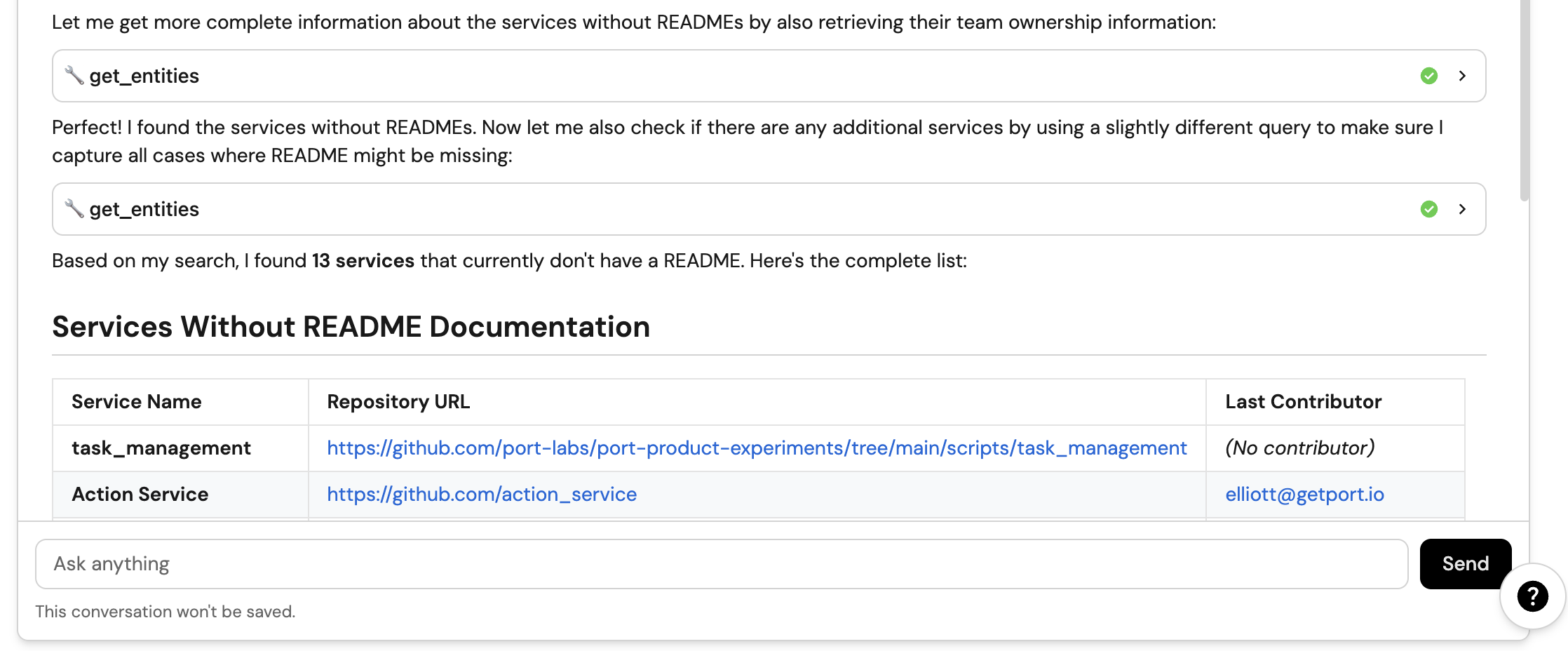1568x651 pixels.
Task: Focus the Ask anything input field
Action: point(721,564)
